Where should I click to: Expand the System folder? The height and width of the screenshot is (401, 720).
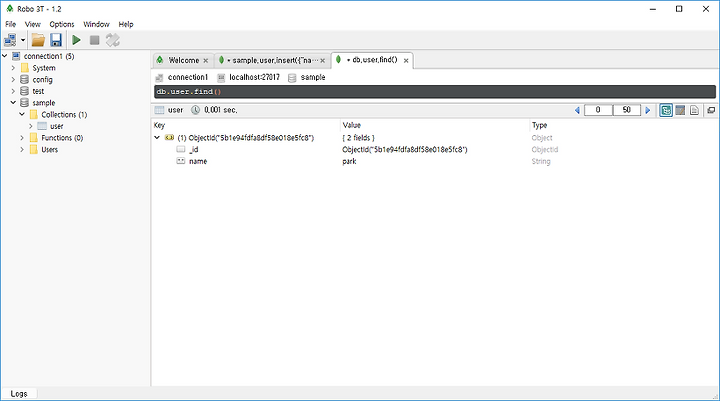[13, 68]
